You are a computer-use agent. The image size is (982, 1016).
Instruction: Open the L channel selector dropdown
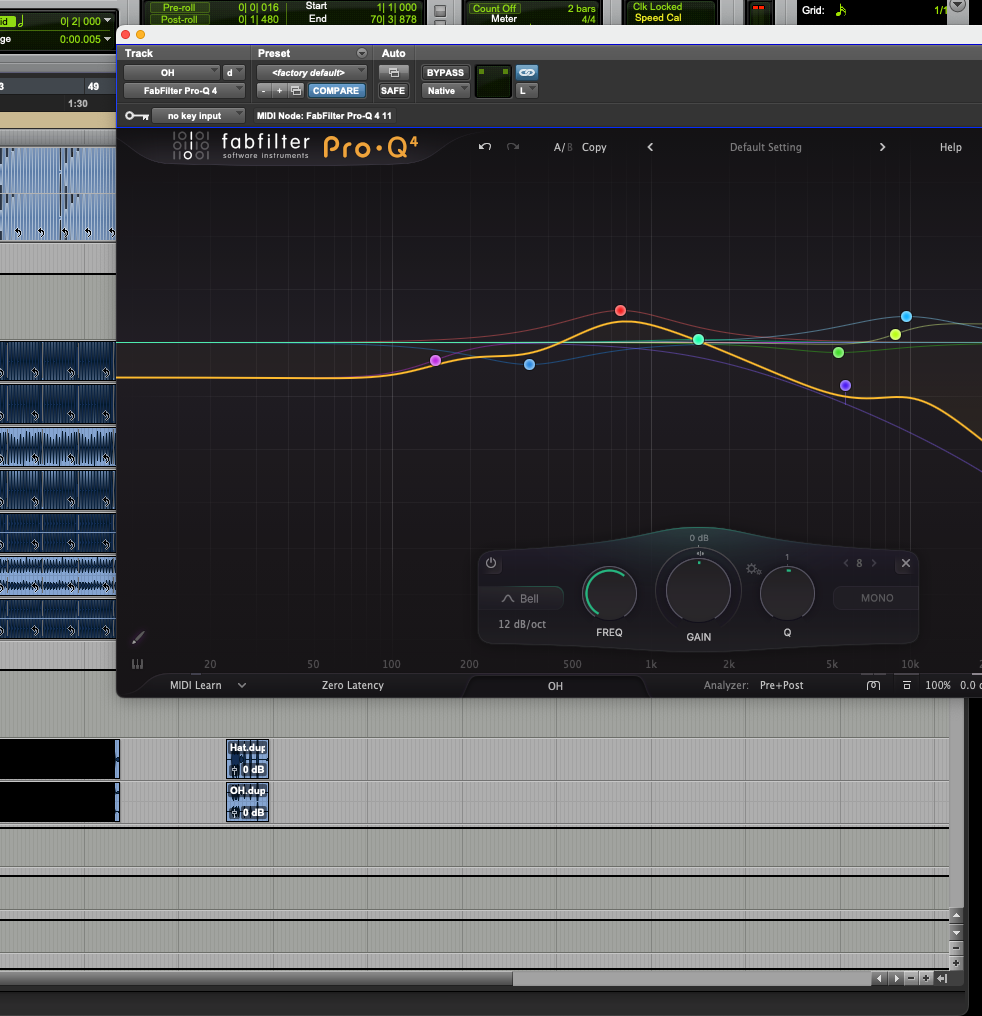(x=527, y=91)
